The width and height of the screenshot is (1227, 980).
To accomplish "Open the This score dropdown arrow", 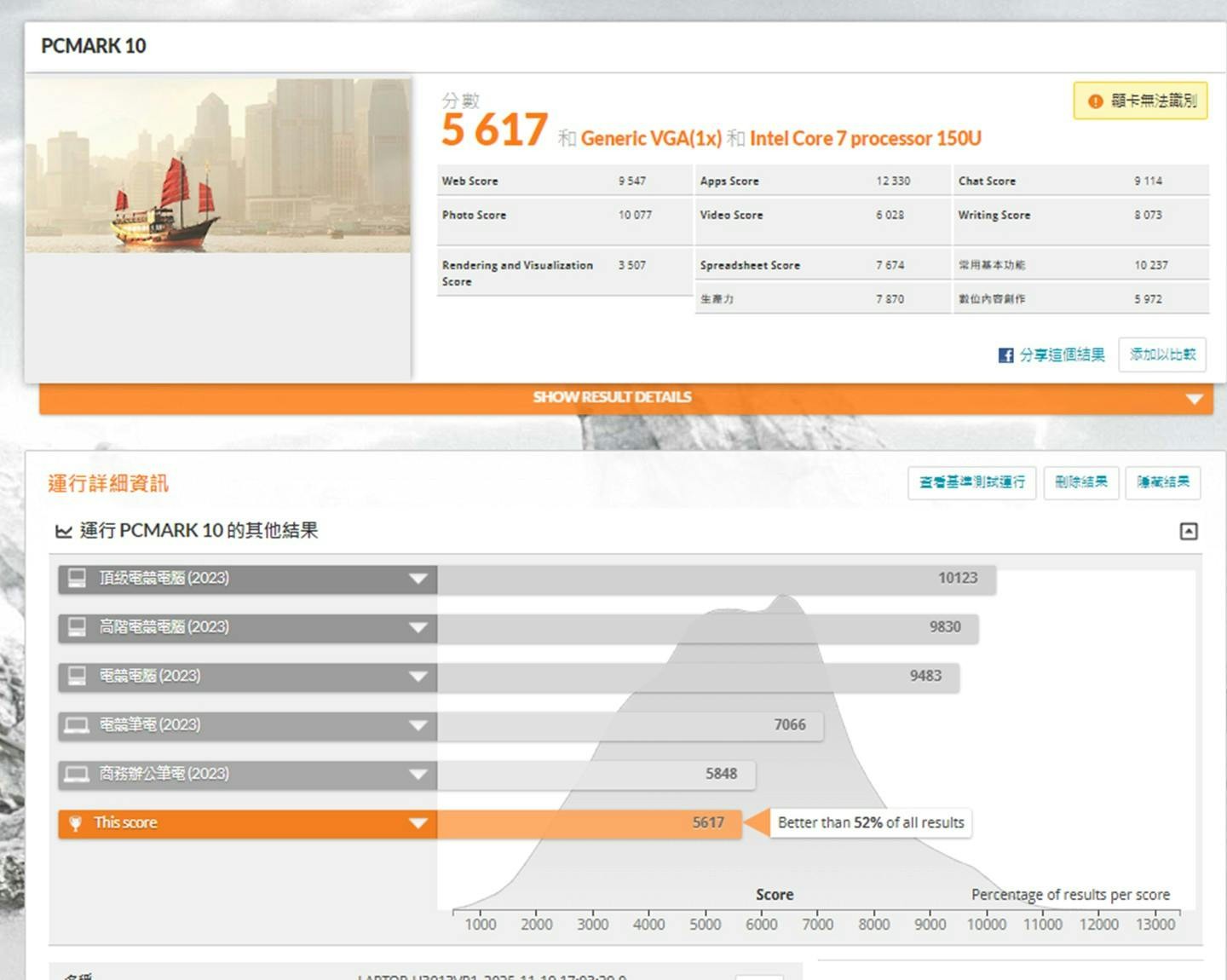I will coord(418,823).
